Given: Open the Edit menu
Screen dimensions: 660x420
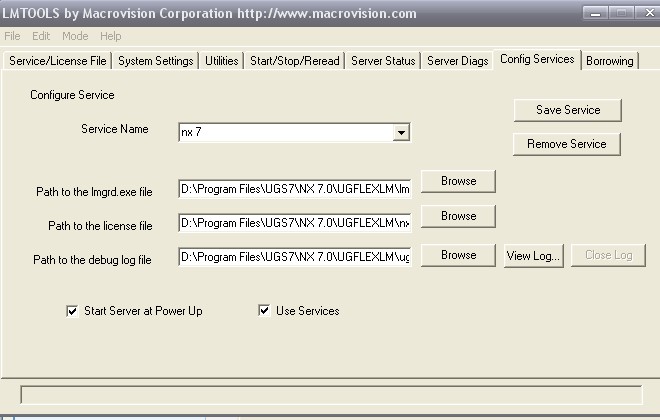Looking at the screenshot, I should [41, 36].
